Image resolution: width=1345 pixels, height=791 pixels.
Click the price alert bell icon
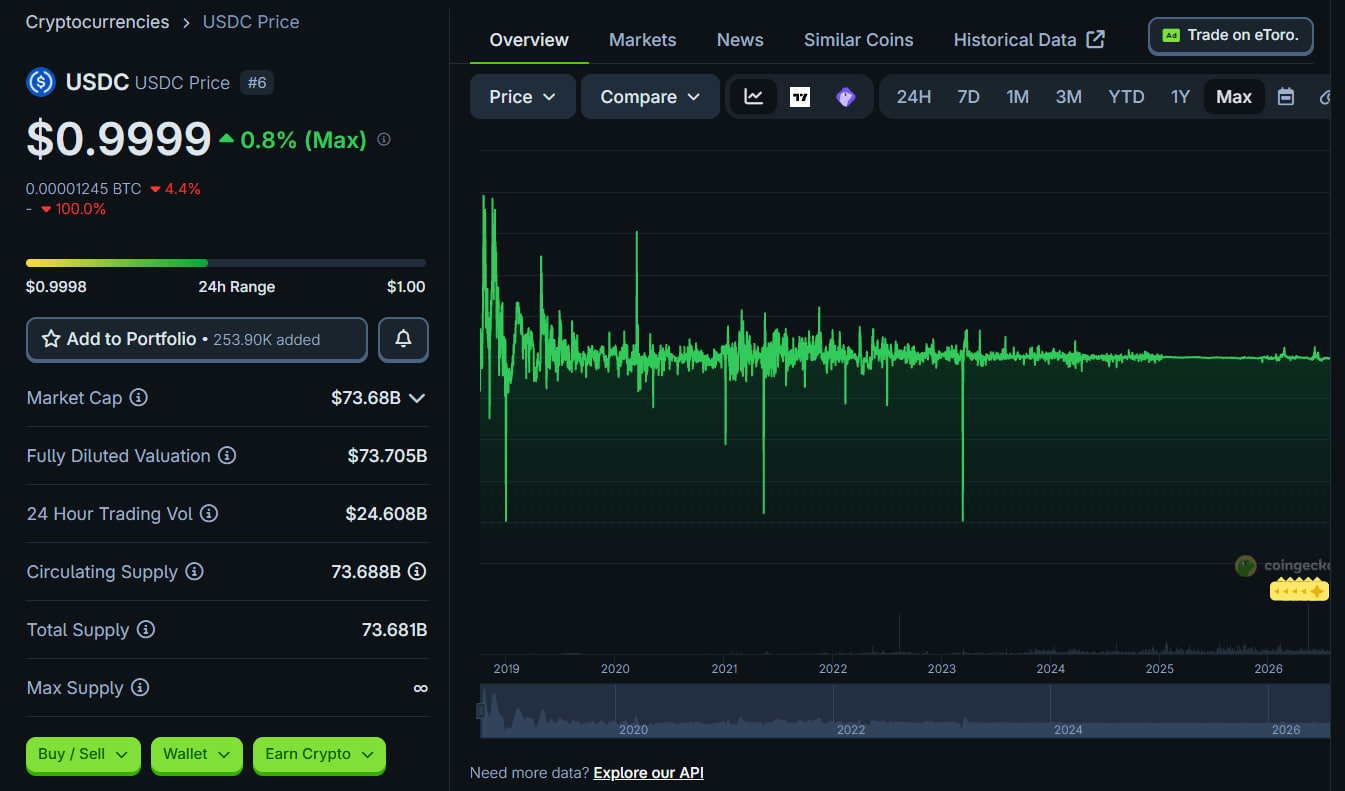click(x=403, y=339)
